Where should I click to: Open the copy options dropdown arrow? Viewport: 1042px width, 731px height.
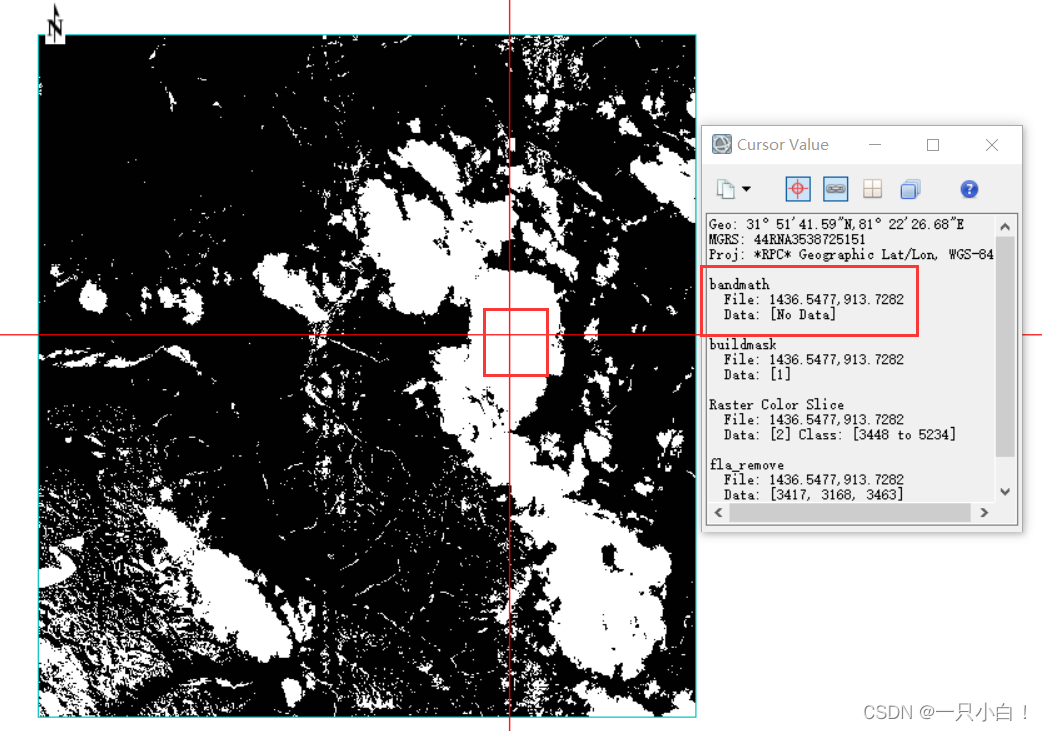pyautogui.click(x=746, y=189)
